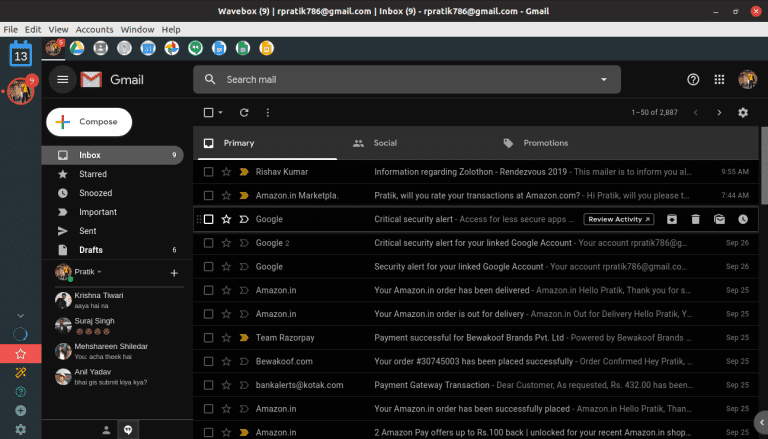Open Wavebox settings gear in sidebar

[x=21, y=429]
